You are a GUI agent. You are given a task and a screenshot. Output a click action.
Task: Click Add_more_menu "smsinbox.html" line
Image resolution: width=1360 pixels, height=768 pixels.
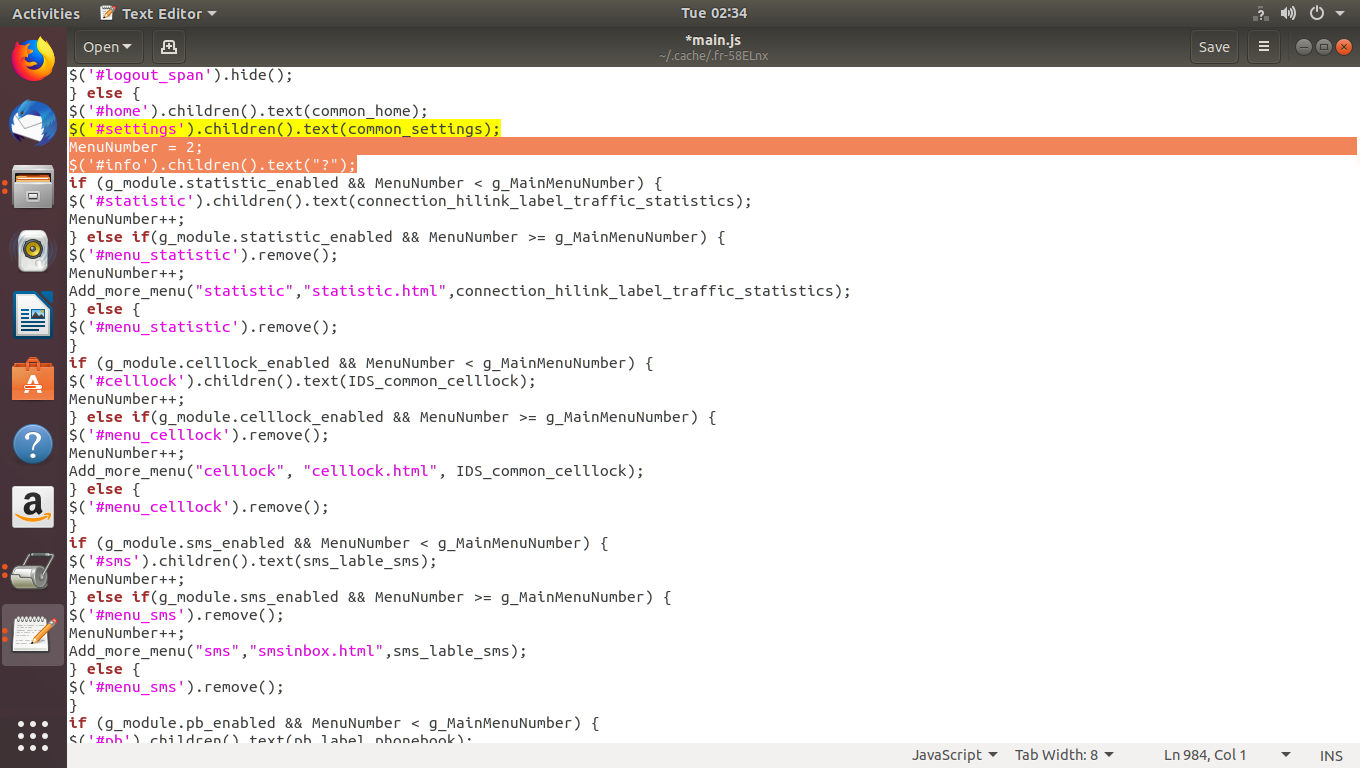[x=298, y=651]
